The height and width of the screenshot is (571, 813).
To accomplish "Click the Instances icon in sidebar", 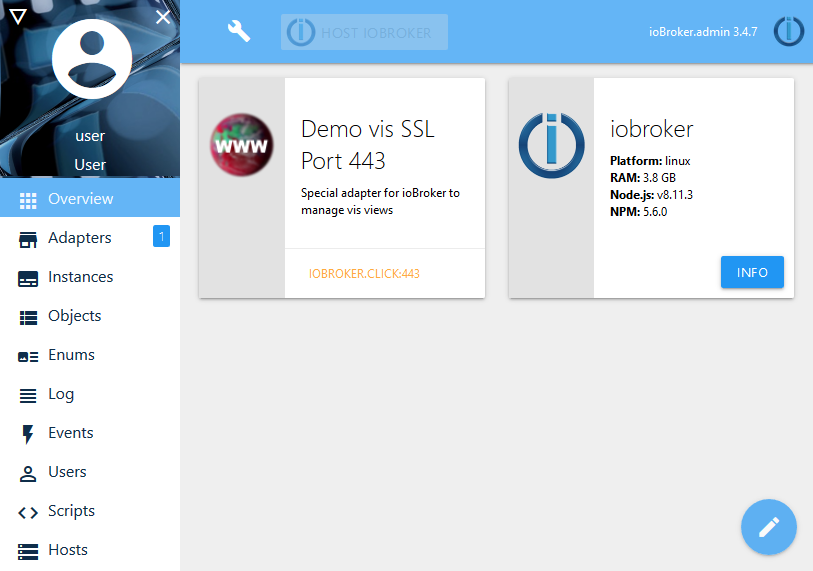I will (x=28, y=278).
